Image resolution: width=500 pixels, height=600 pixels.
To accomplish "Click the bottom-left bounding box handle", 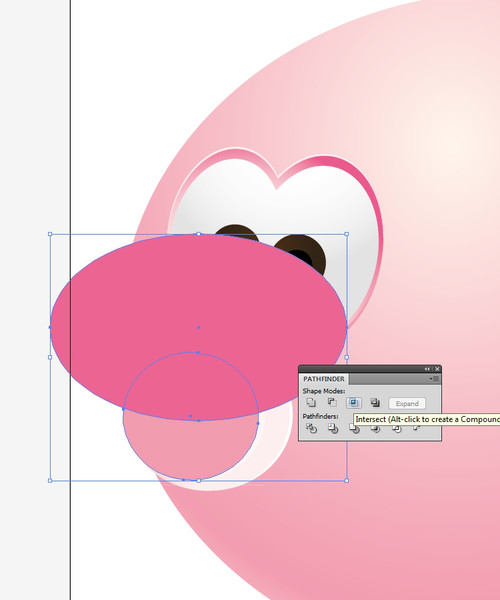I will click(50, 480).
